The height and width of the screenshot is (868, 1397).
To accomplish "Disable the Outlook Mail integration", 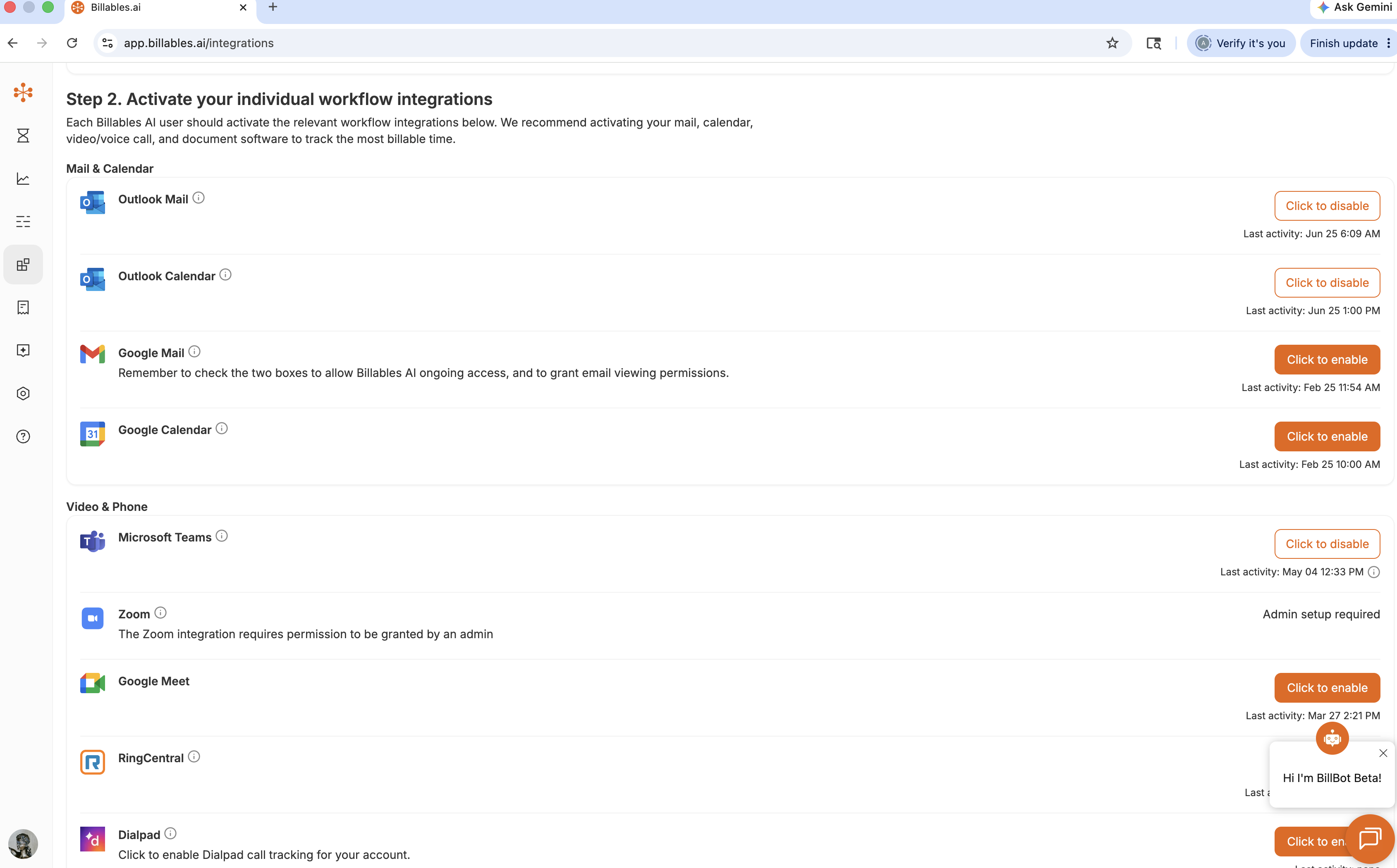I will click(1327, 206).
